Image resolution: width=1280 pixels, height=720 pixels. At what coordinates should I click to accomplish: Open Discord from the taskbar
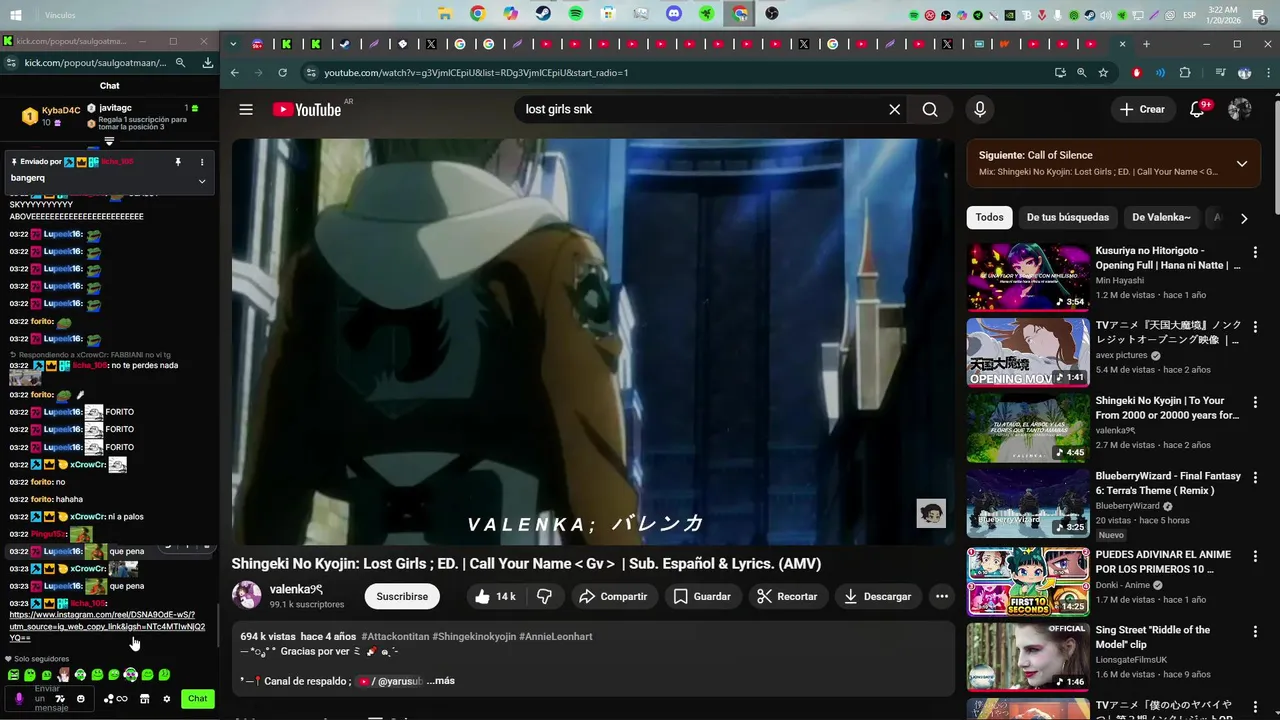point(674,13)
